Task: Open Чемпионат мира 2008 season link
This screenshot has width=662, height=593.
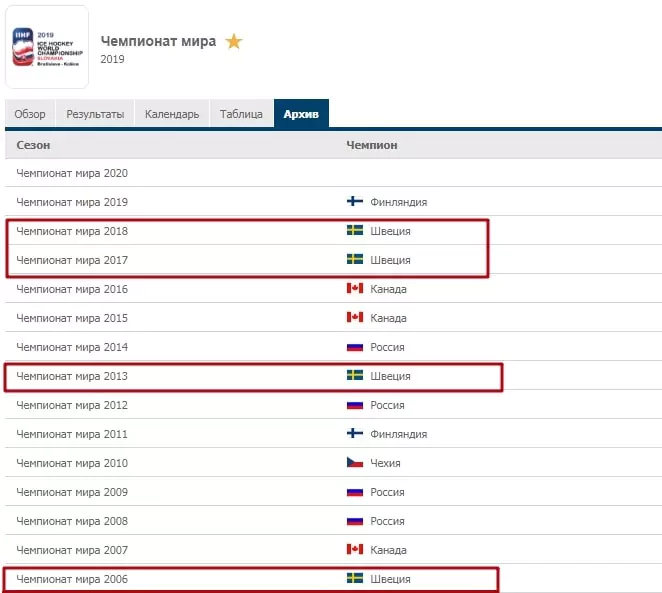Action: coord(72,521)
